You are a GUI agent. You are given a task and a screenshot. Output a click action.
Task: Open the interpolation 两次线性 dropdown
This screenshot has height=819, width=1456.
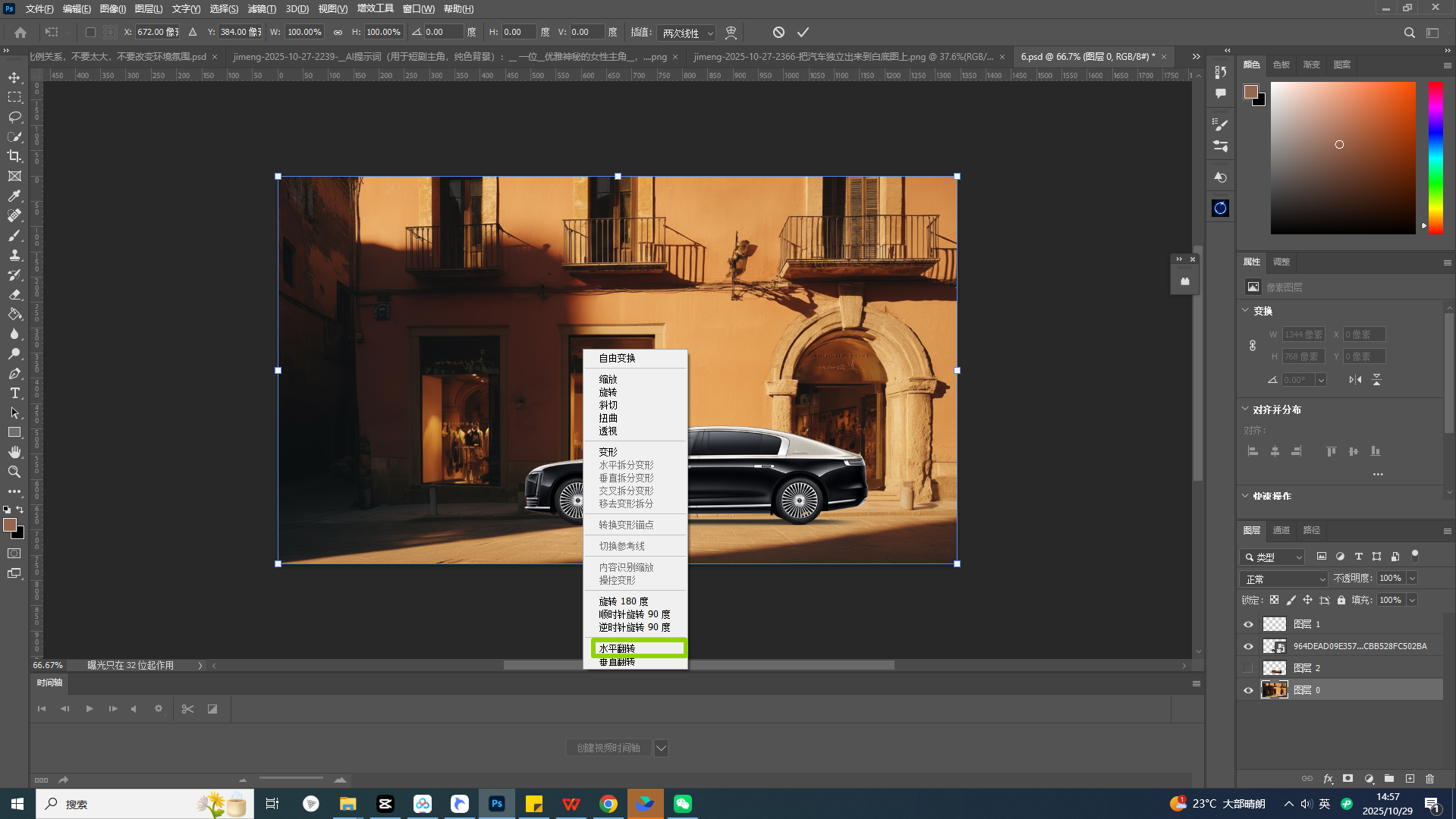pyautogui.click(x=687, y=33)
